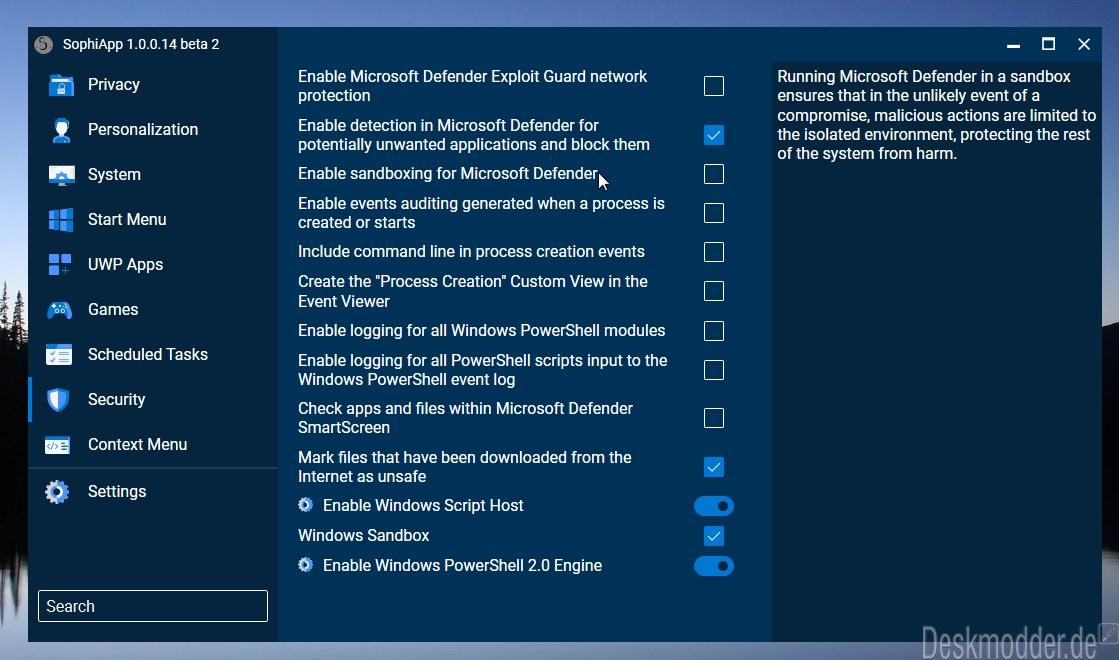Minimize the SophiApp window
Viewport: 1119px width, 660px height.
(1013, 44)
